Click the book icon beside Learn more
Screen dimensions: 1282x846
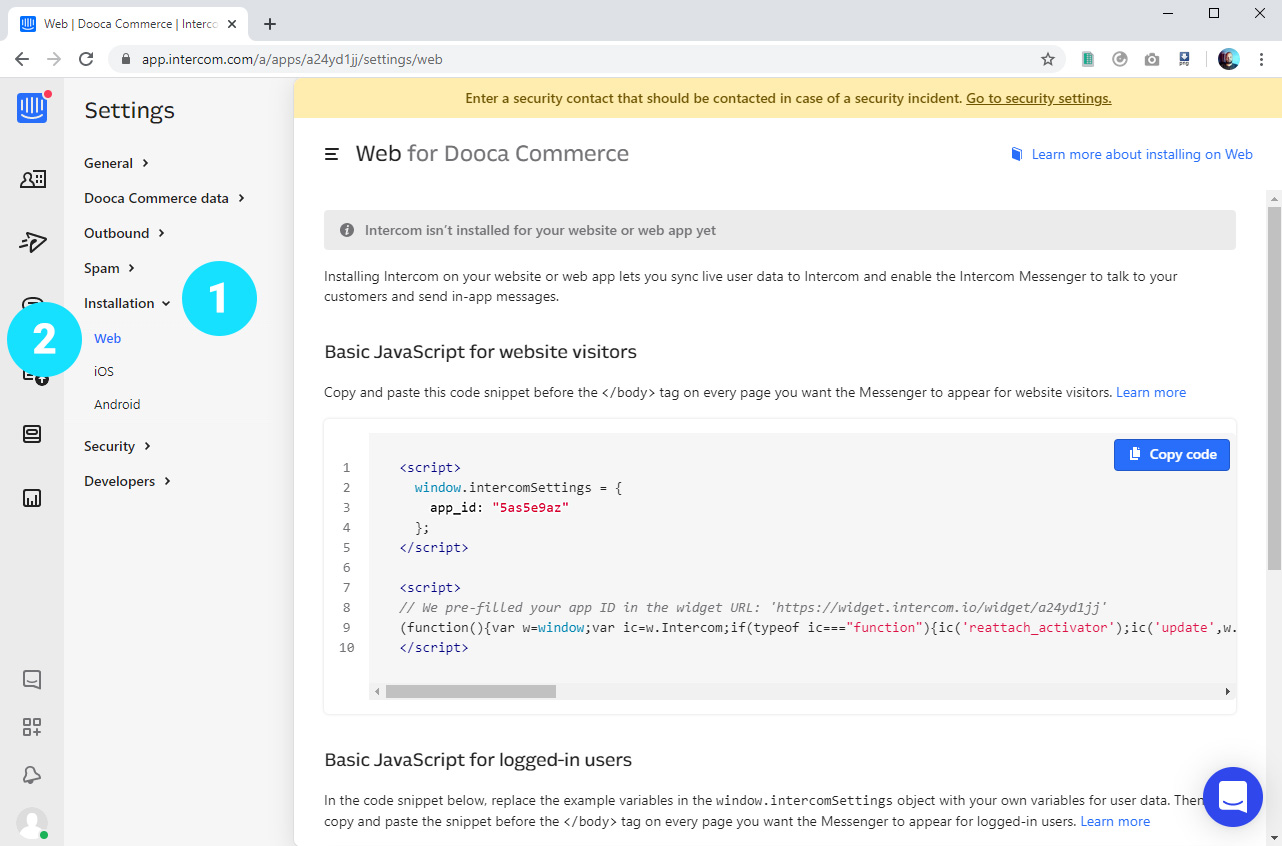(1017, 154)
